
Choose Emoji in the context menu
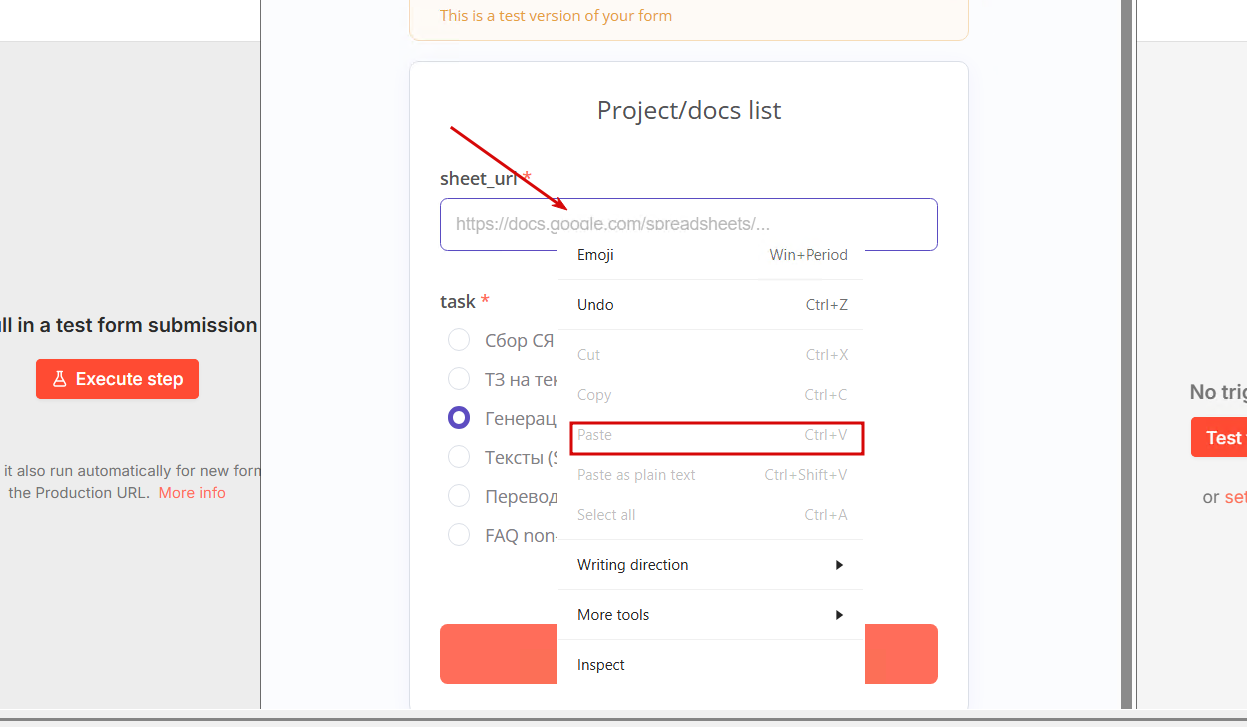click(596, 255)
